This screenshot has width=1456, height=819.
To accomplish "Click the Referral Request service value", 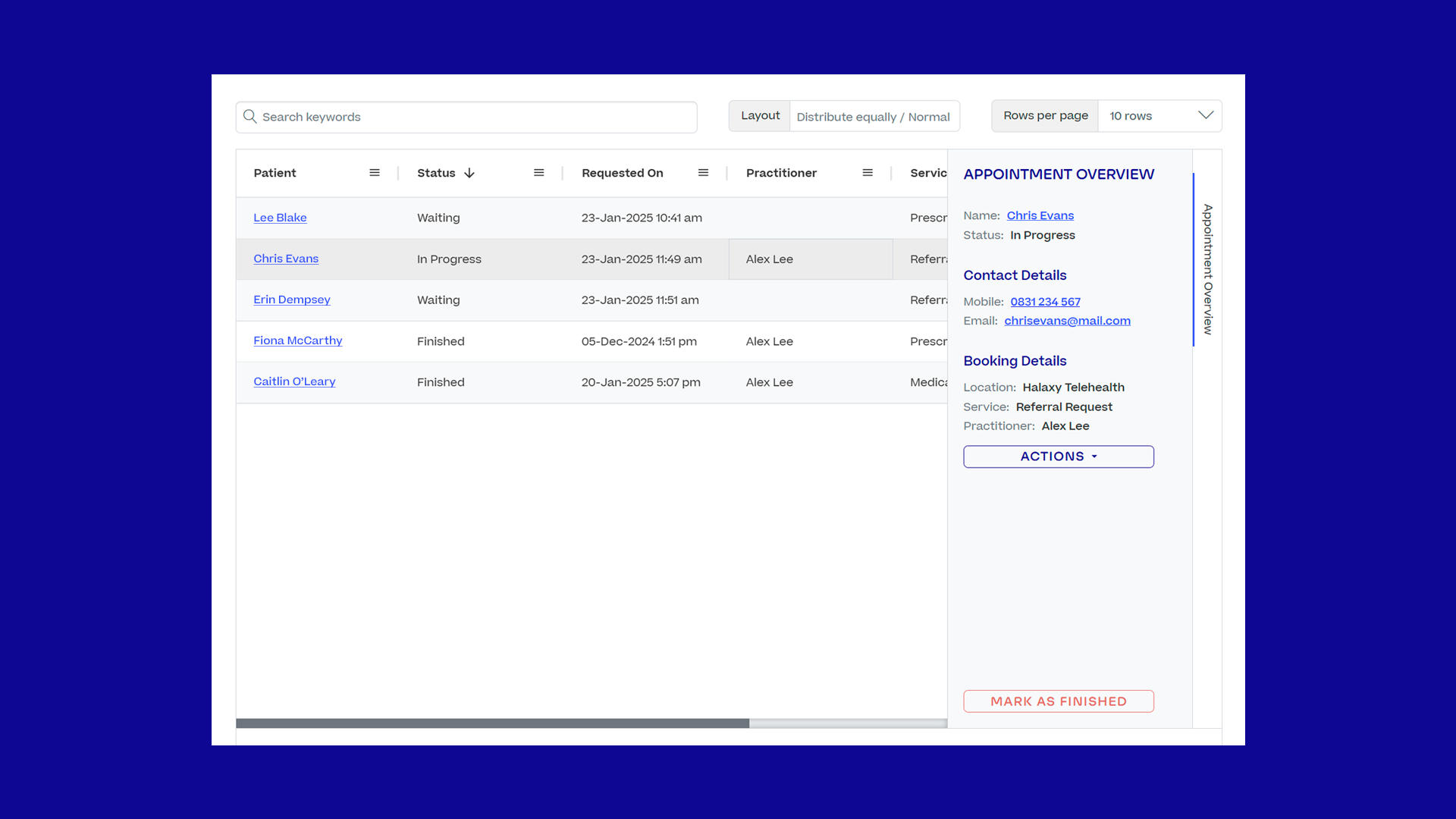I will (x=1064, y=407).
